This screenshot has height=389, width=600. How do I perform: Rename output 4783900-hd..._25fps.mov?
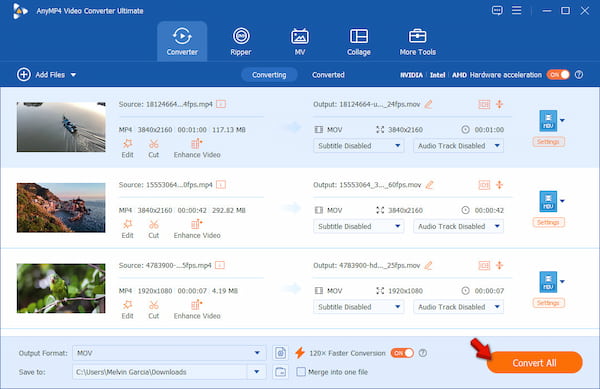[428, 265]
